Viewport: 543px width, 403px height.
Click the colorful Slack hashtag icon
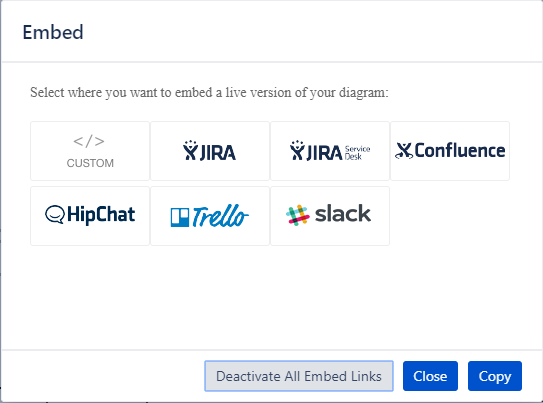297,215
